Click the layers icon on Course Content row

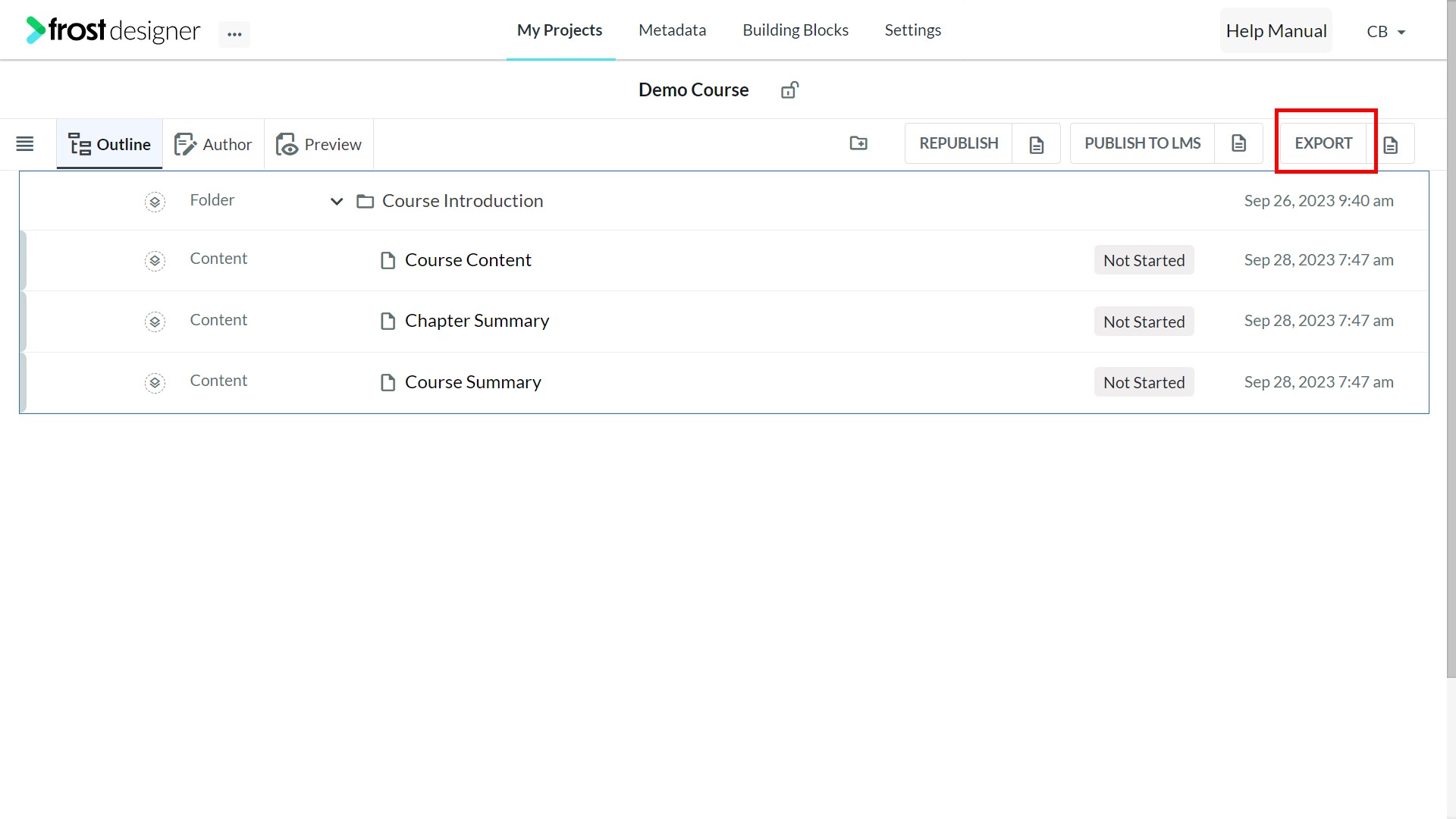pos(155,261)
